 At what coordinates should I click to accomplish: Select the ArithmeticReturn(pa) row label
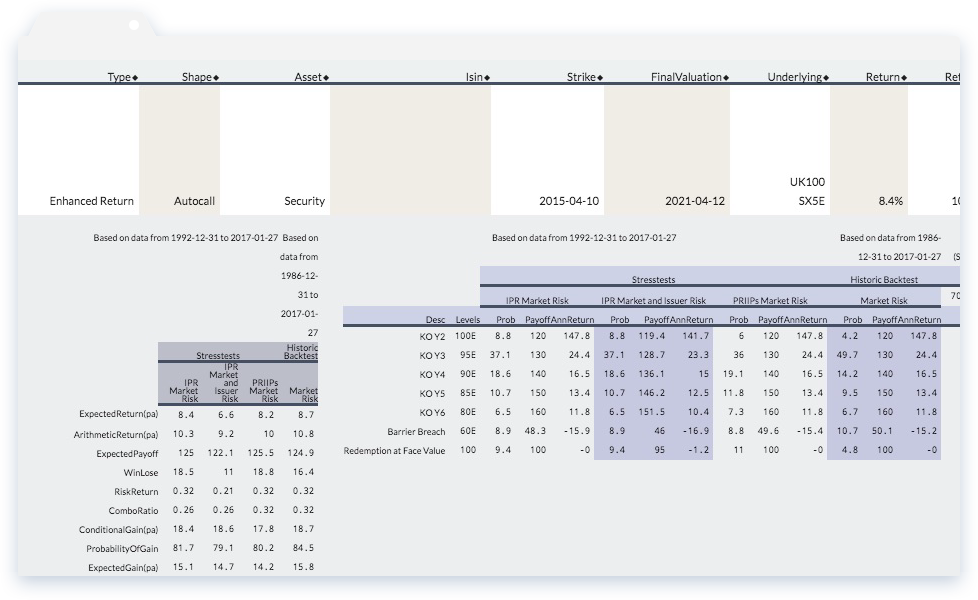coord(116,435)
